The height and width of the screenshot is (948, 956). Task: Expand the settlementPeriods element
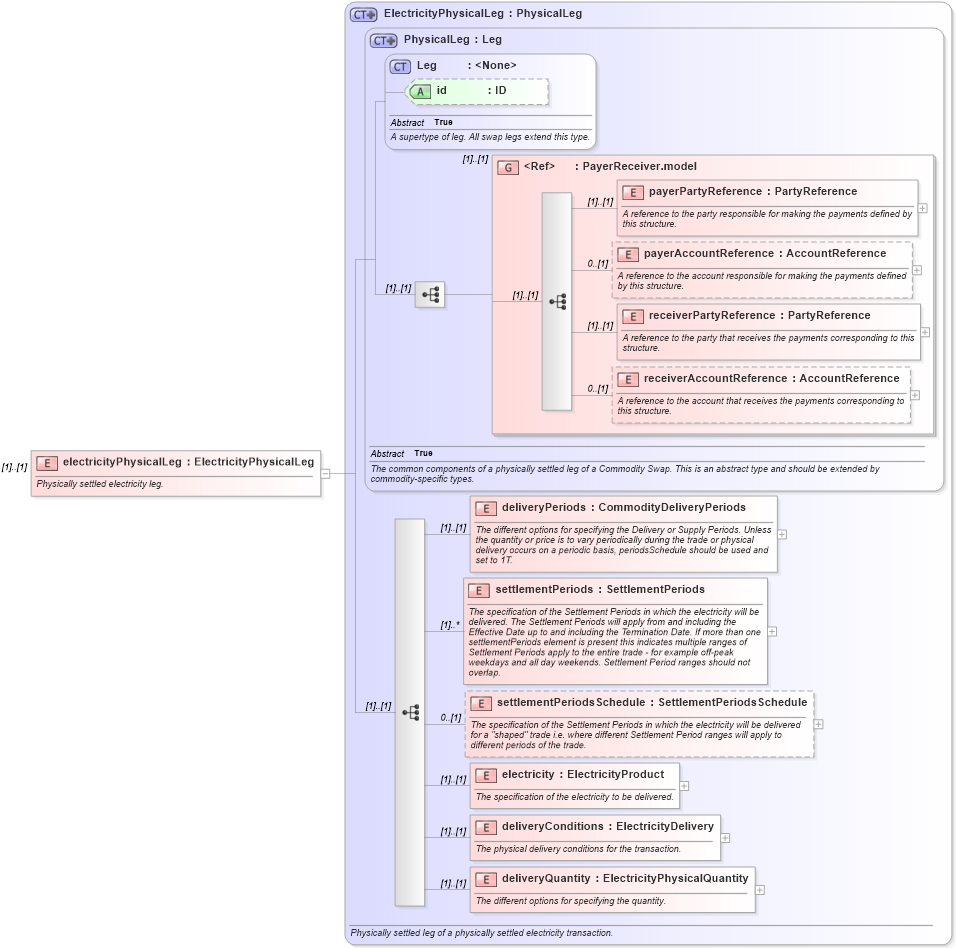pyautogui.click(x=772, y=632)
